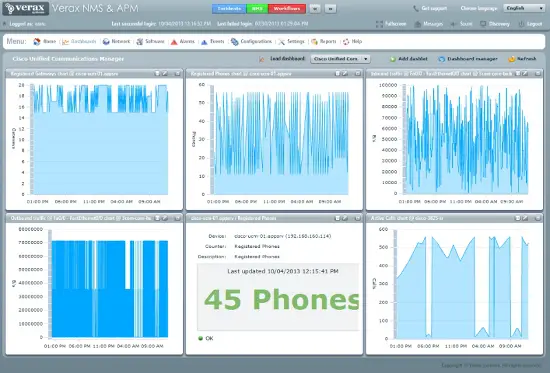Click the Verax logo
The width and height of the screenshot is (550, 373).
26,8
